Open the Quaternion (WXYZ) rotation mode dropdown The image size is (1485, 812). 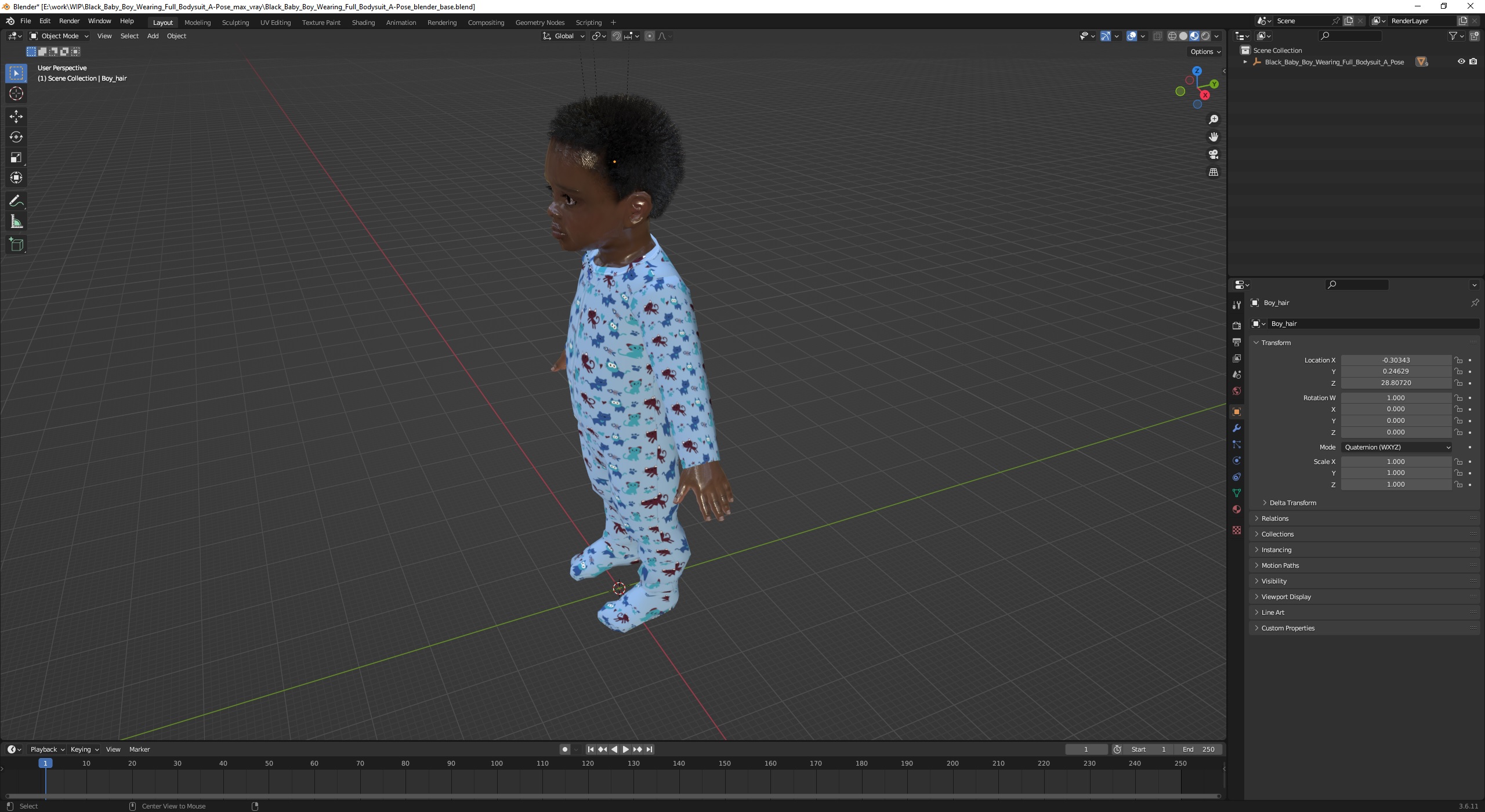click(1396, 447)
